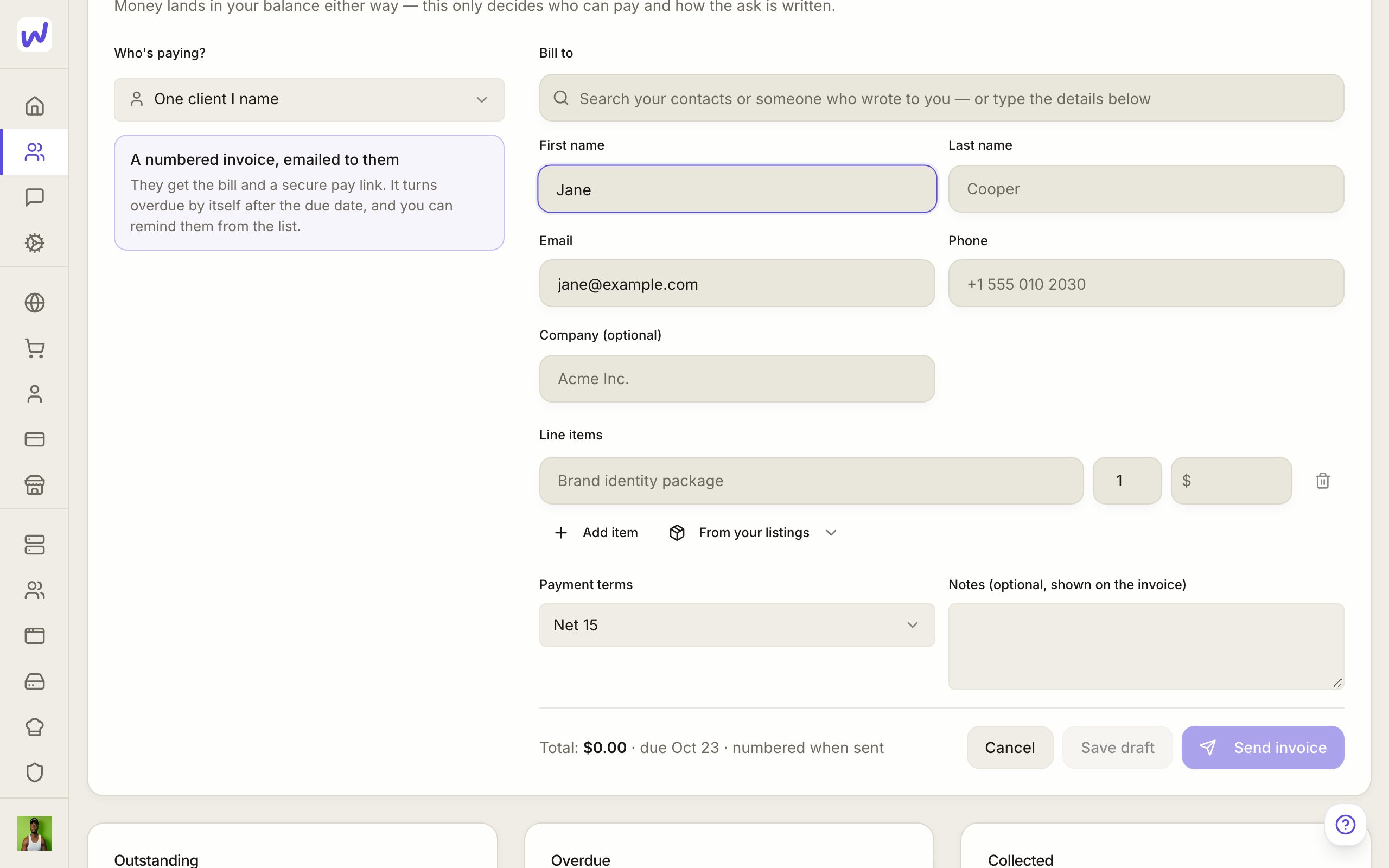Screen dimensions: 1389x868
Task: Open the team people icon below server icon
Action: point(34,590)
